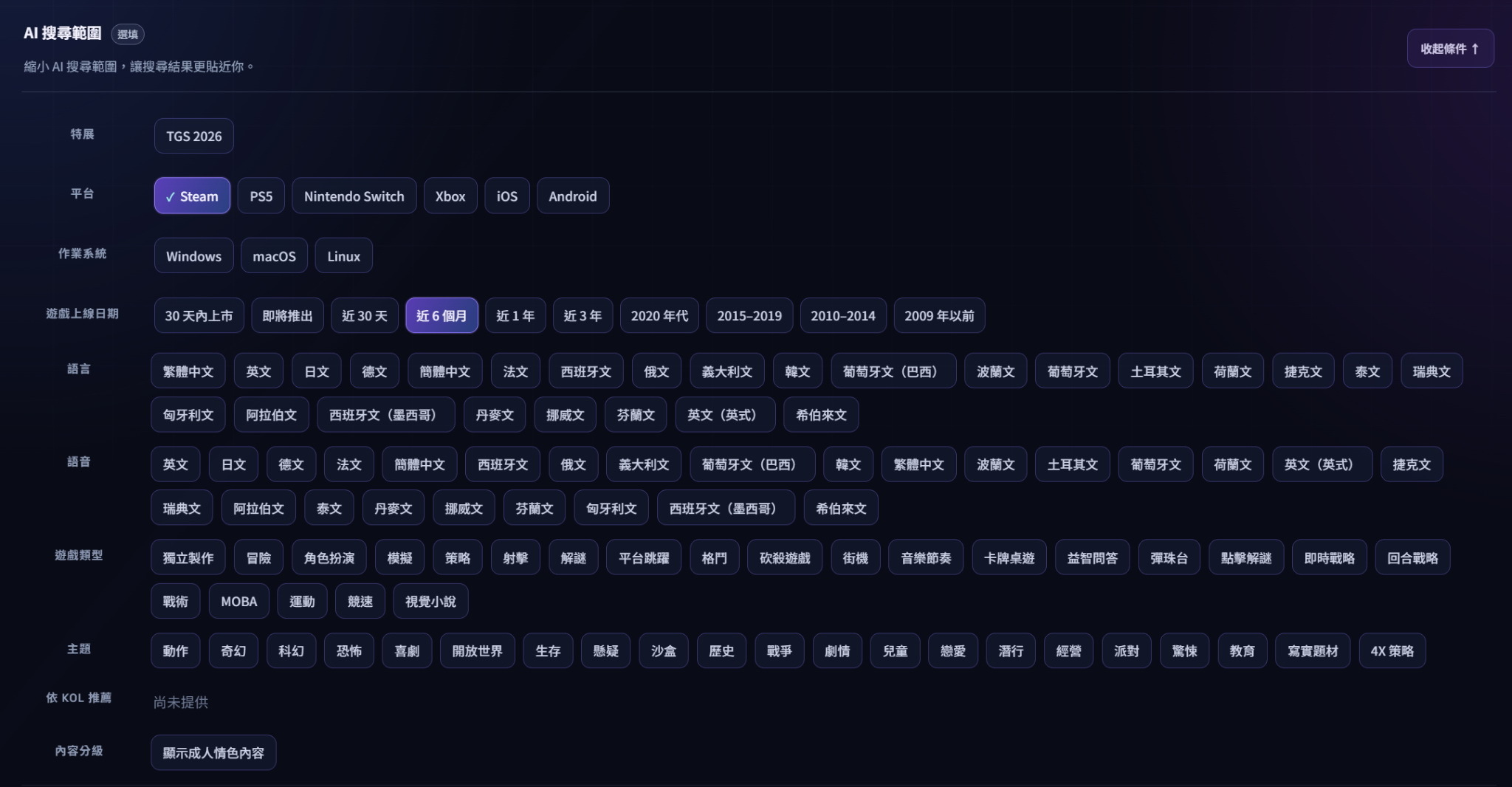Click the 尚未提供 text under KOL 推薦
1512x787 pixels.
[181, 701]
